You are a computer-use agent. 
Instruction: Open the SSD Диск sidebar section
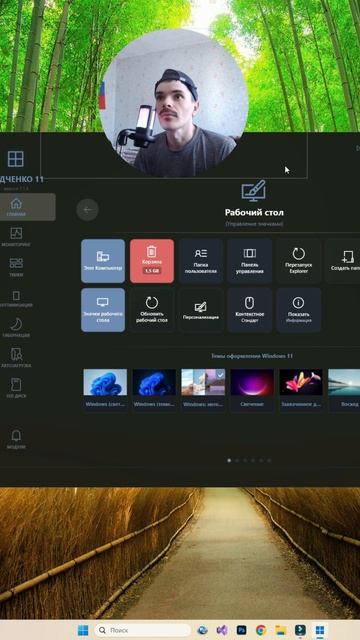[x=16, y=388]
